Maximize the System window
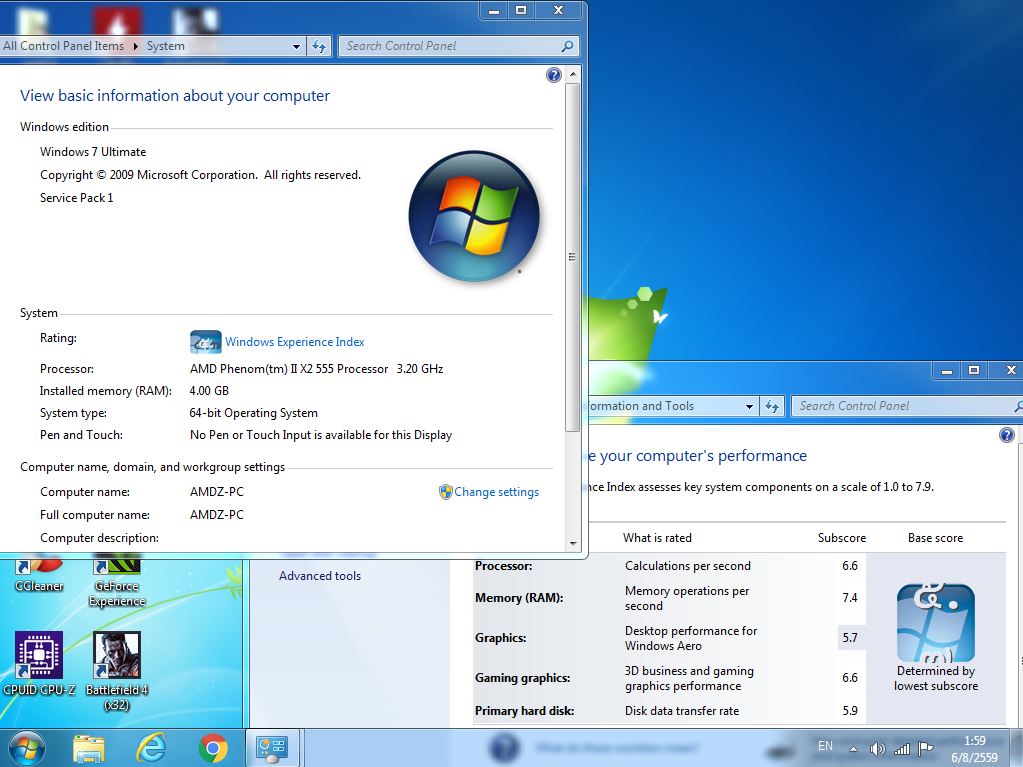The image size is (1023, 767). click(521, 10)
